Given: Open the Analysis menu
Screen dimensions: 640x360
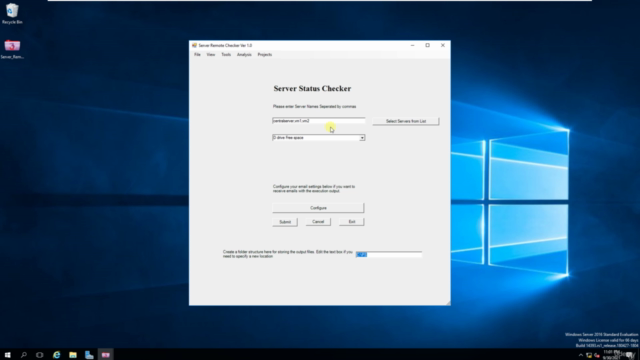Looking at the screenshot, I should tap(244, 55).
